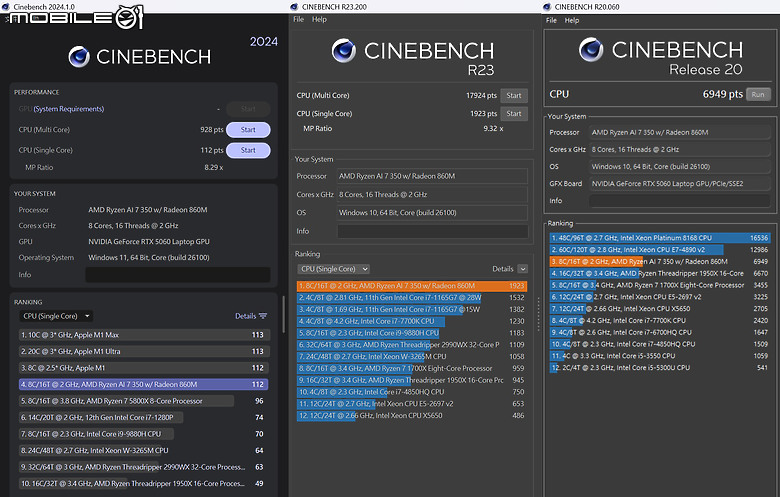Select Xeon E7-4890 v2 row in R20 ranking

point(660,250)
